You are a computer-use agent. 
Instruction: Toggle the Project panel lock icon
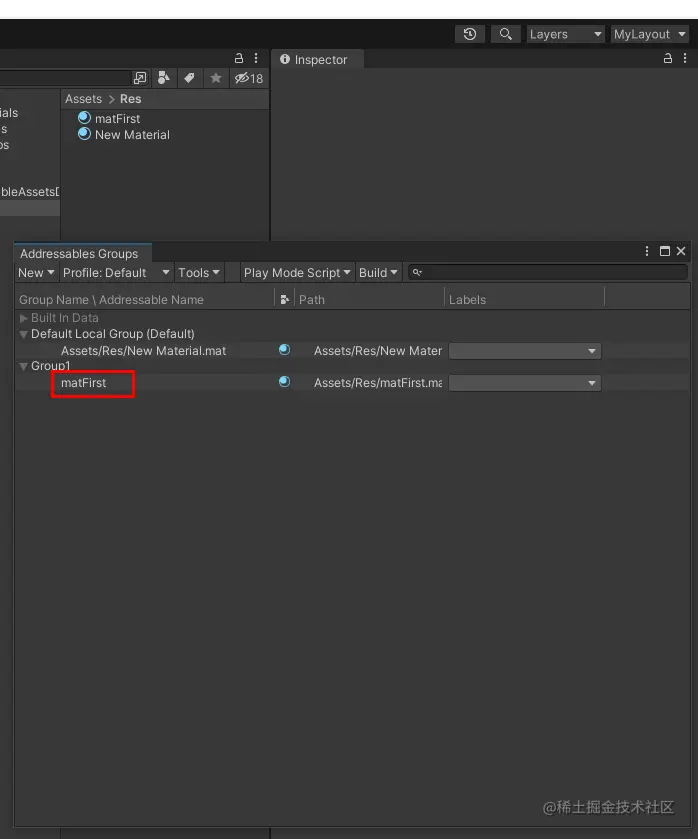pyautogui.click(x=239, y=58)
